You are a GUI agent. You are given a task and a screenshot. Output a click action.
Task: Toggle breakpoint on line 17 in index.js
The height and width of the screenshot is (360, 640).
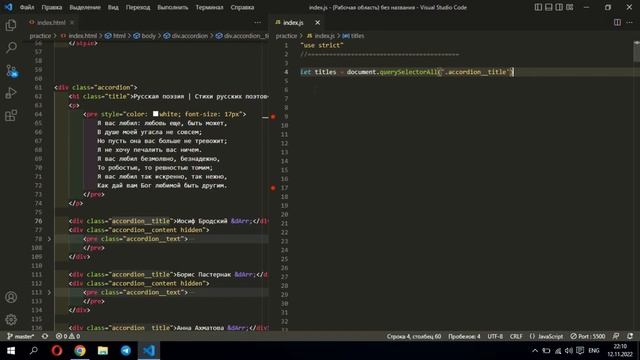(273, 188)
